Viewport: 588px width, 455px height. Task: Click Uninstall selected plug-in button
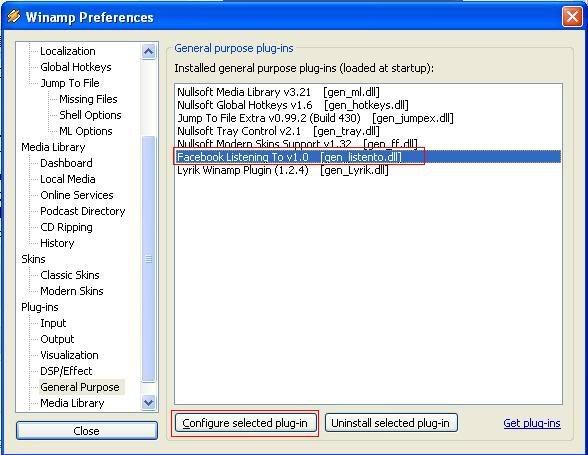click(x=391, y=423)
